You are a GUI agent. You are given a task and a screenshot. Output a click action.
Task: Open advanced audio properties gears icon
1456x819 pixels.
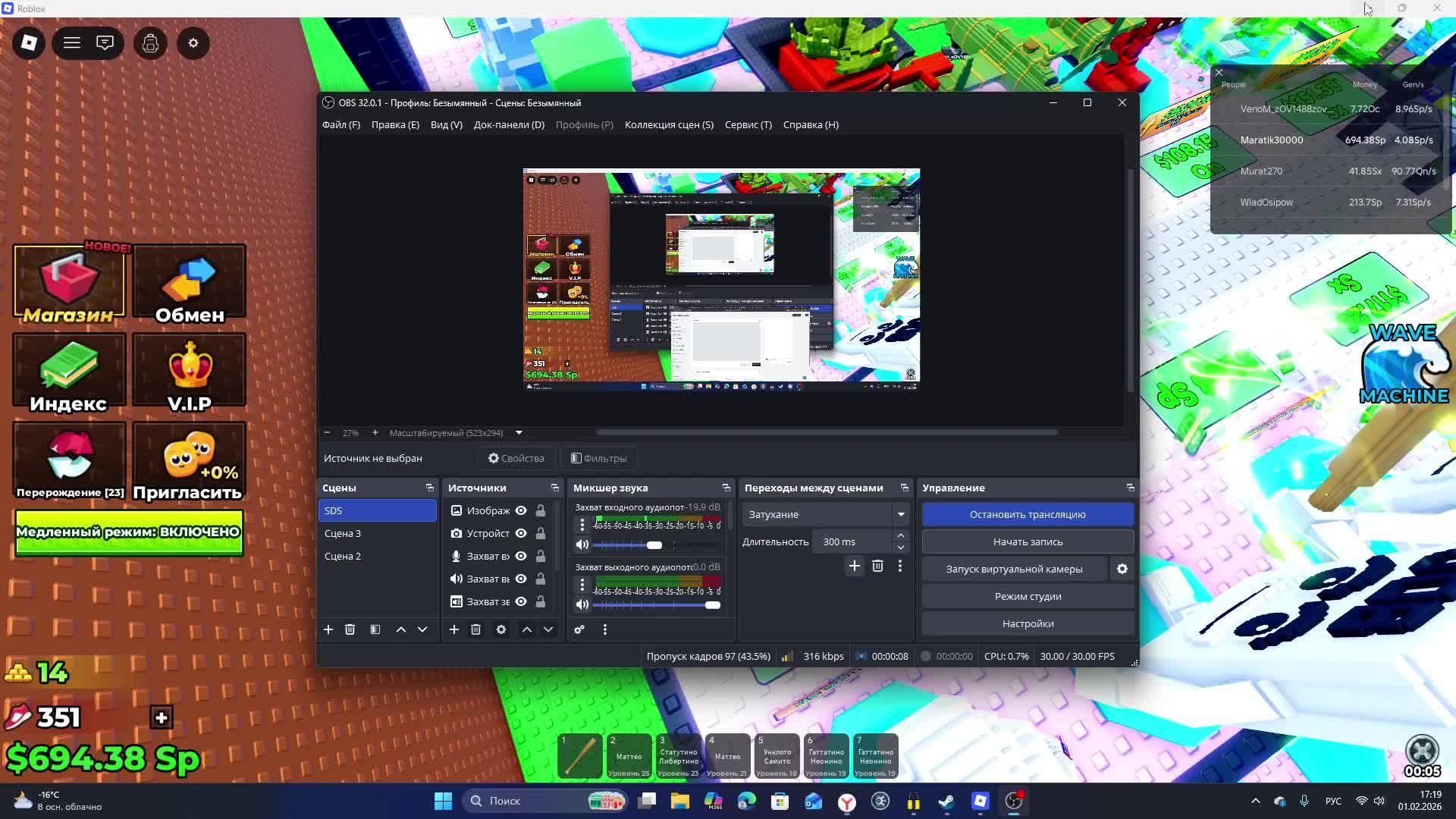579,629
